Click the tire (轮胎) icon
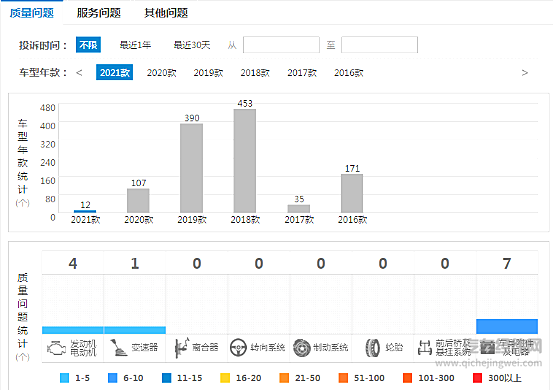The height and width of the screenshot is (390, 554). [372, 348]
